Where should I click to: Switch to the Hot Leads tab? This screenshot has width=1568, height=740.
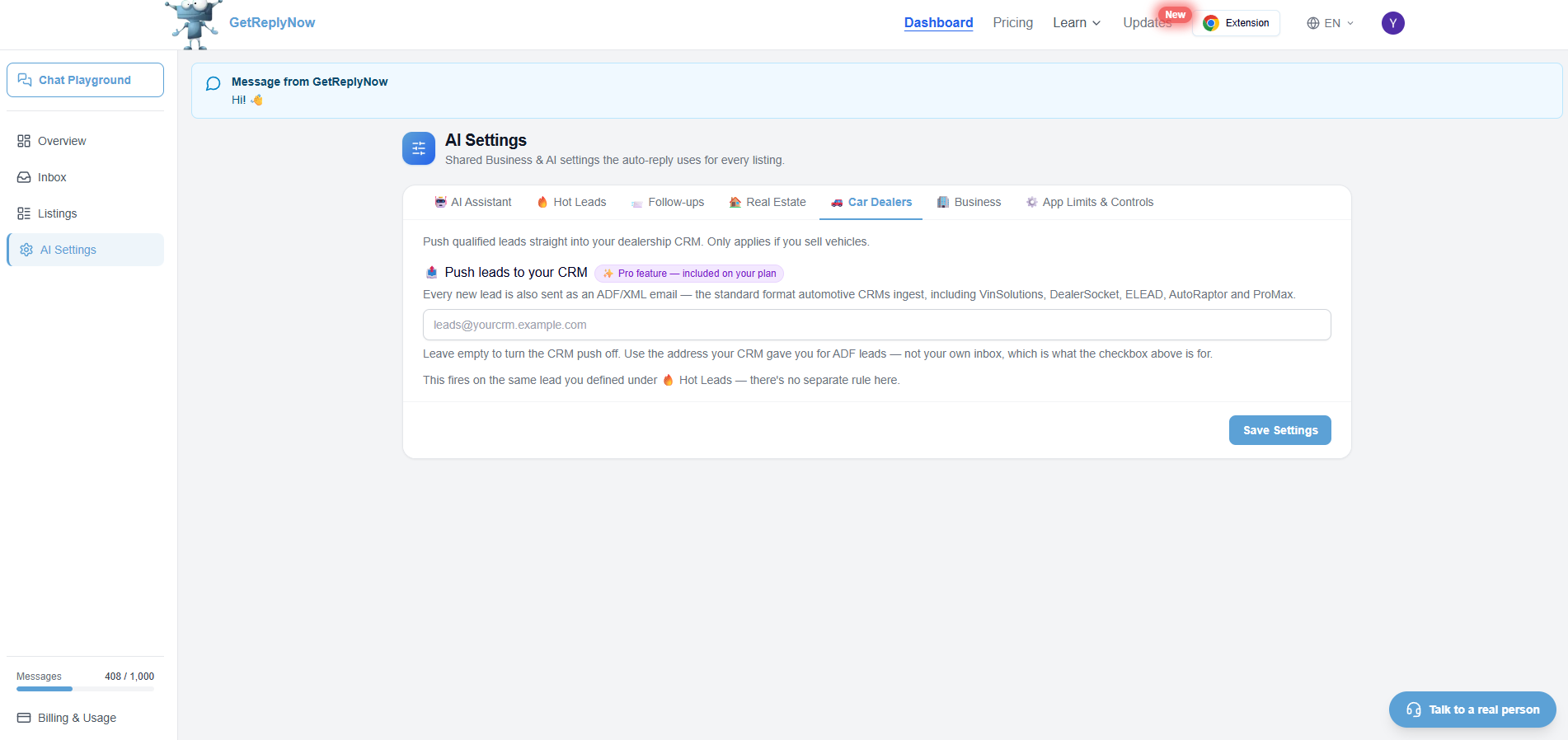point(571,202)
